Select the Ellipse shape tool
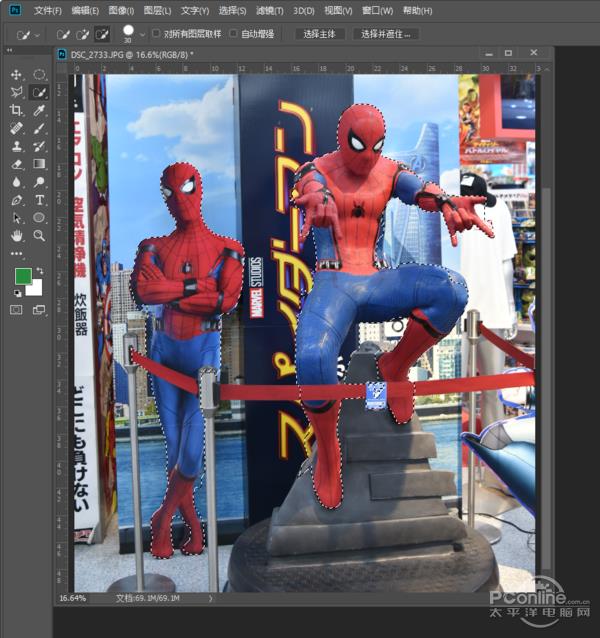Viewport: 600px width, 638px height. 39,218
